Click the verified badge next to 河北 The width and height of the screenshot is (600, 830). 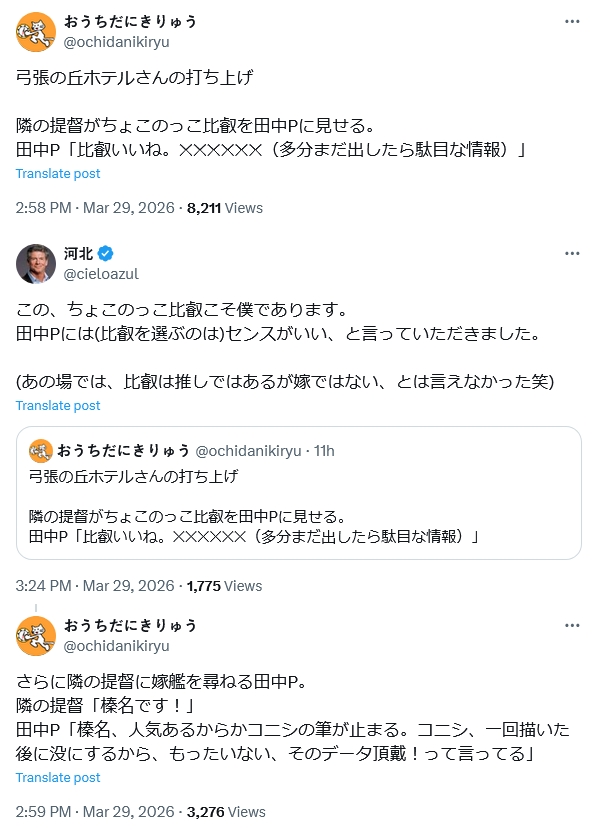point(106,253)
